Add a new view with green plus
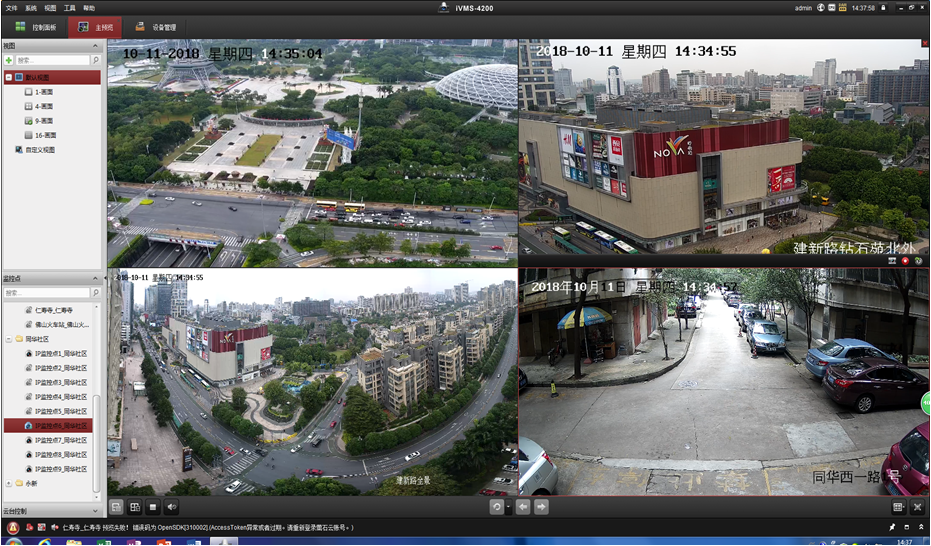The height and width of the screenshot is (546, 931). click(x=8, y=61)
